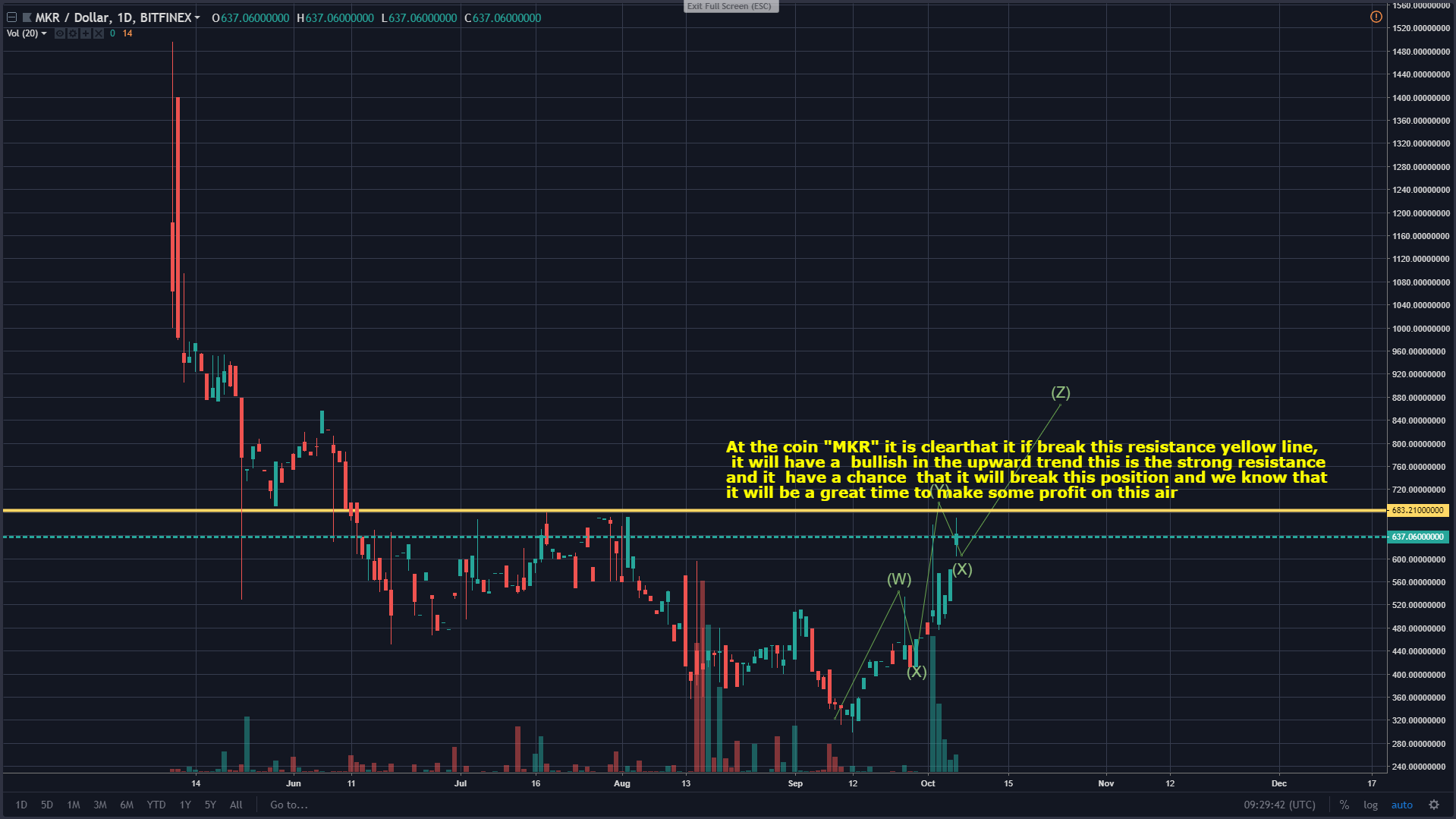Screen dimensions: 1456x819
Task: Toggle Volume indicator visibility eye icon
Action: 60,33
